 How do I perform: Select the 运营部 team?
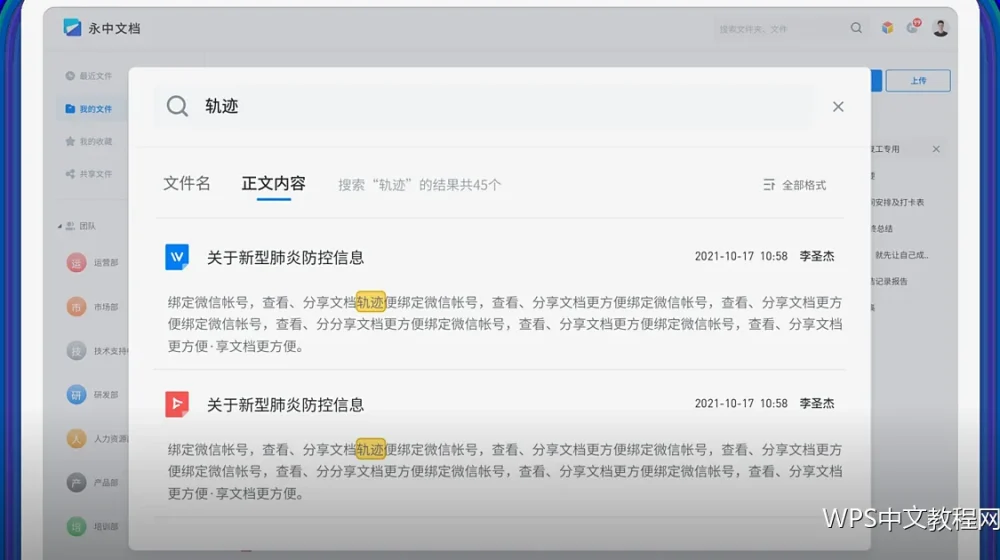coord(93,262)
